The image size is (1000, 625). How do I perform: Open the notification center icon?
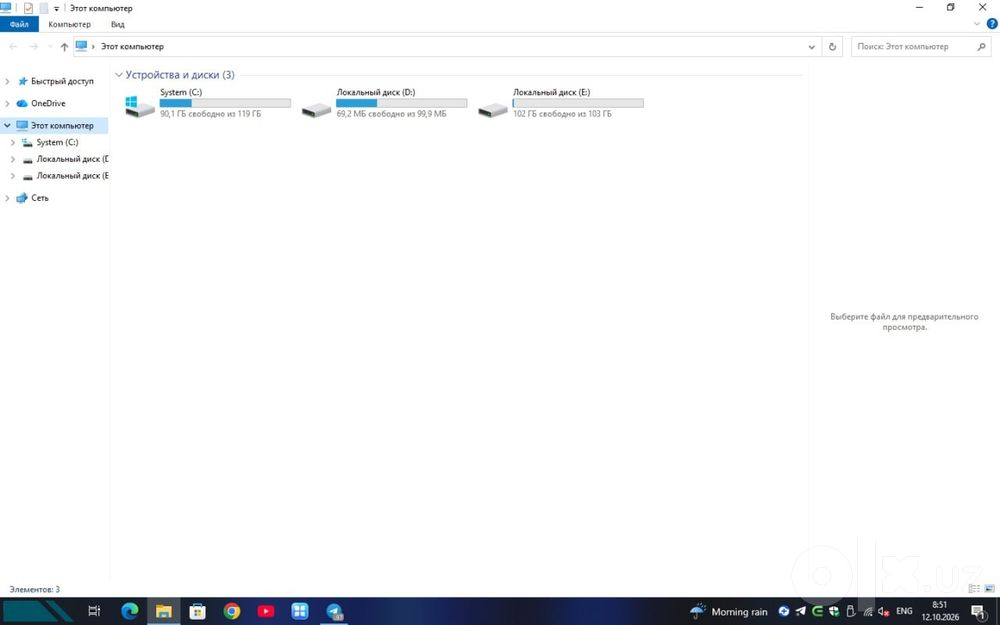pos(980,612)
